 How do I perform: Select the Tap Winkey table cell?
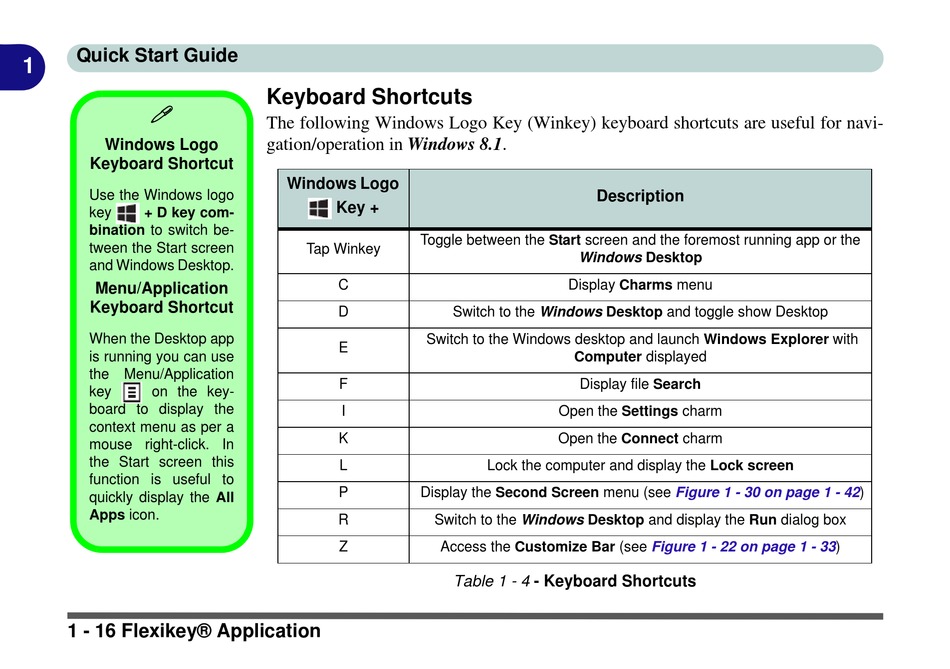[x=343, y=249]
